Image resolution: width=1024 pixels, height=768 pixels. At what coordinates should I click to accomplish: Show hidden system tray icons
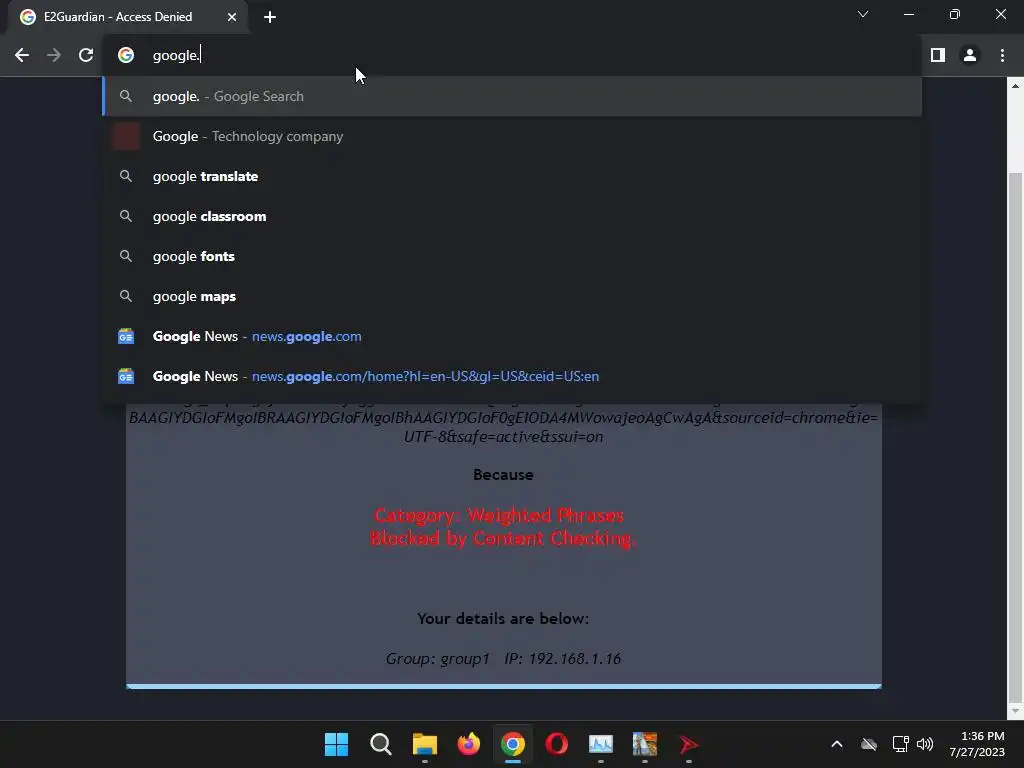coord(837,744)
